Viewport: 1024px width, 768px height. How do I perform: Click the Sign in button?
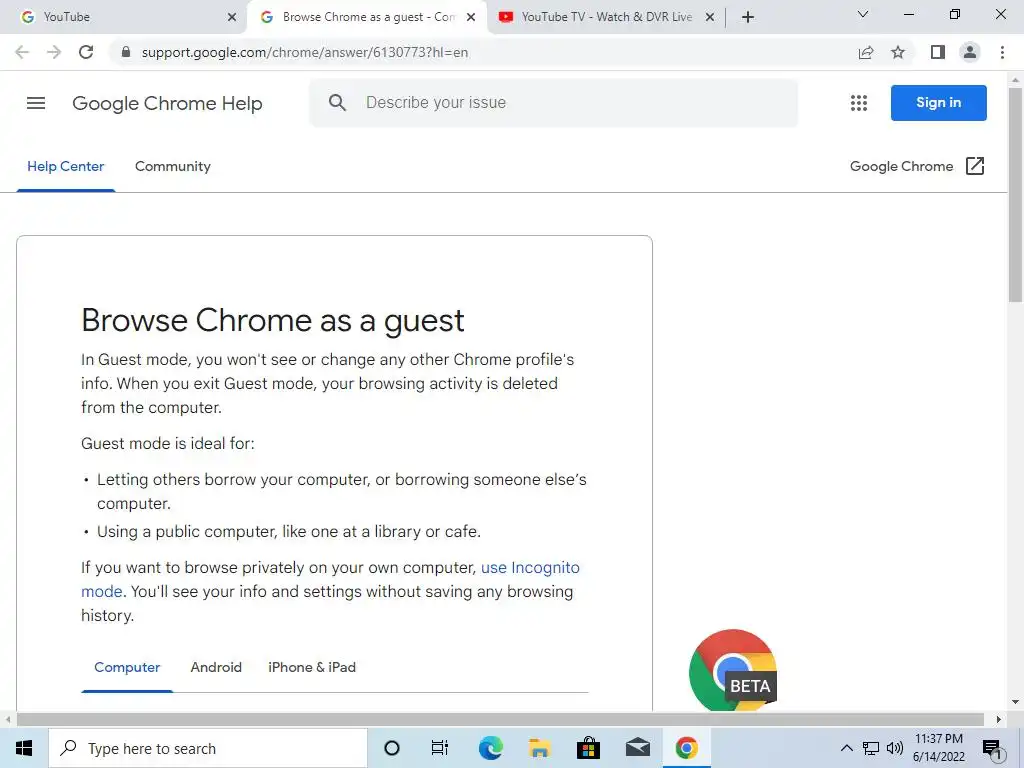[938, 103]
